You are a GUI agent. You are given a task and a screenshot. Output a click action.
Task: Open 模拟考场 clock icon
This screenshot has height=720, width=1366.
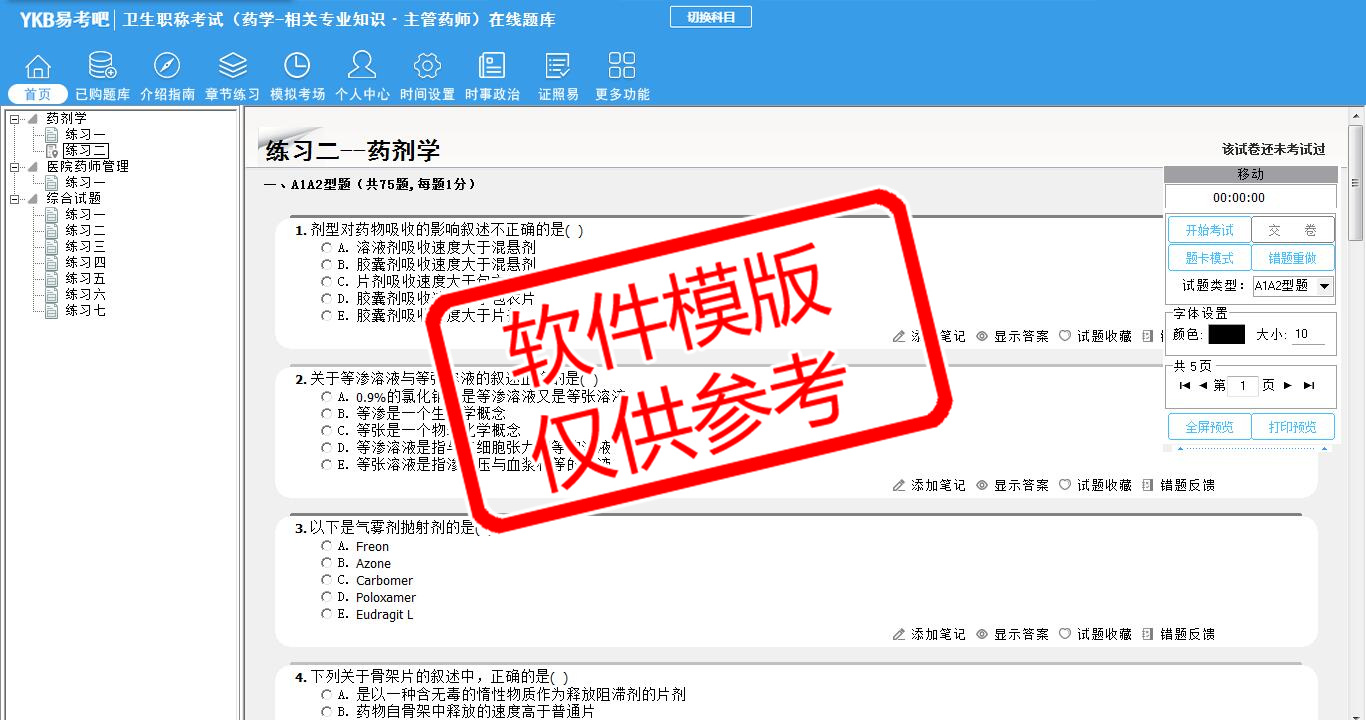[x=297, y=67]
